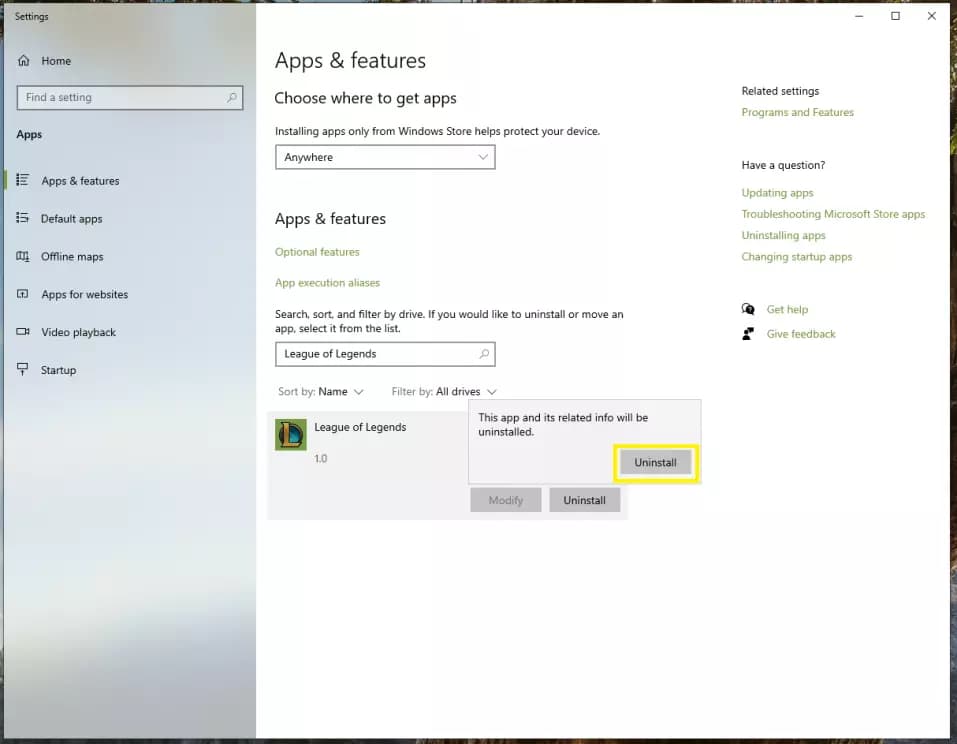Close the Settings window
The height and width of the screenshot is (744, 957).
click(931, 16)
